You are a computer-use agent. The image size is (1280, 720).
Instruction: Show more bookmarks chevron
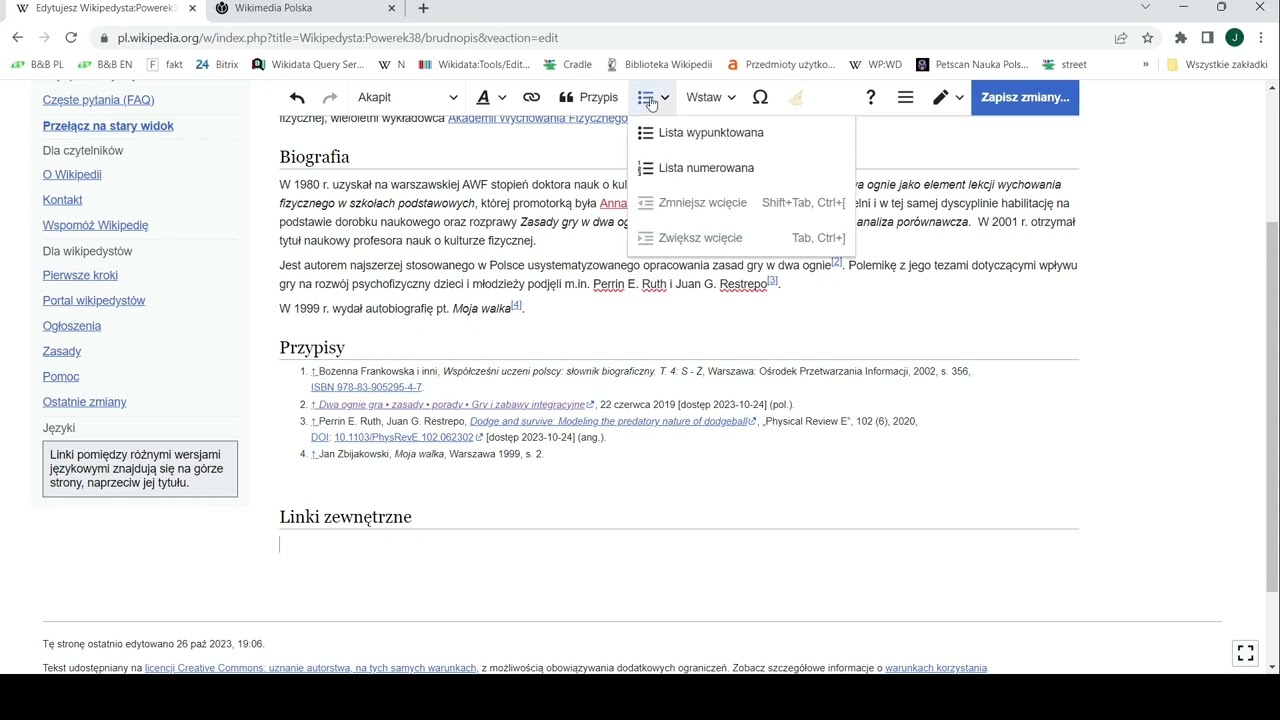pos(1146,65)
